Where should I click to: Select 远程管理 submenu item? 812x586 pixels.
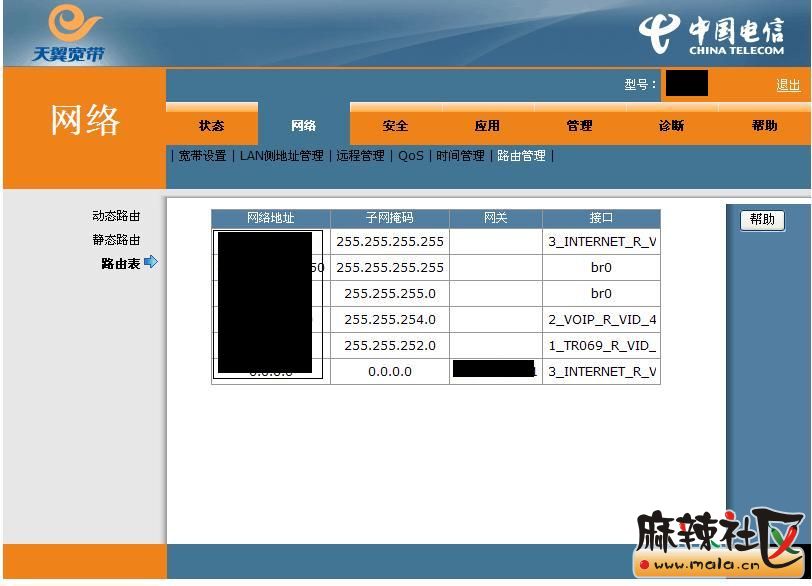[x=360, y=156]
